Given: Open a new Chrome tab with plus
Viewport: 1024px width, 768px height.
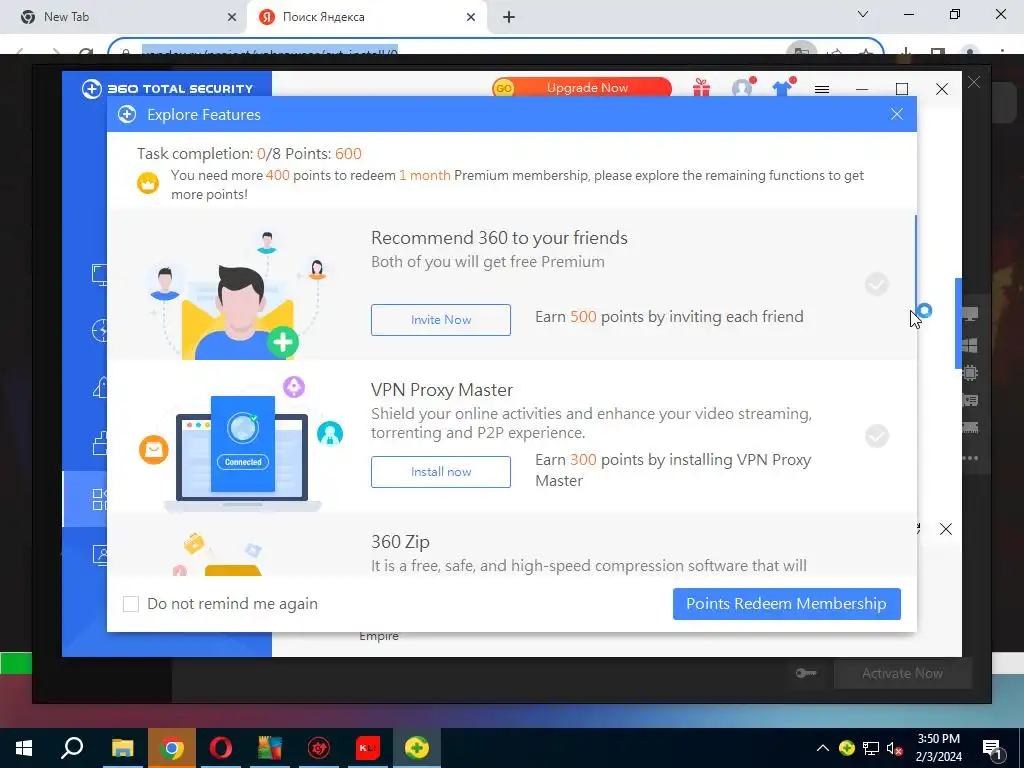Looking at the screenshot, I should [x=509, y=17].
